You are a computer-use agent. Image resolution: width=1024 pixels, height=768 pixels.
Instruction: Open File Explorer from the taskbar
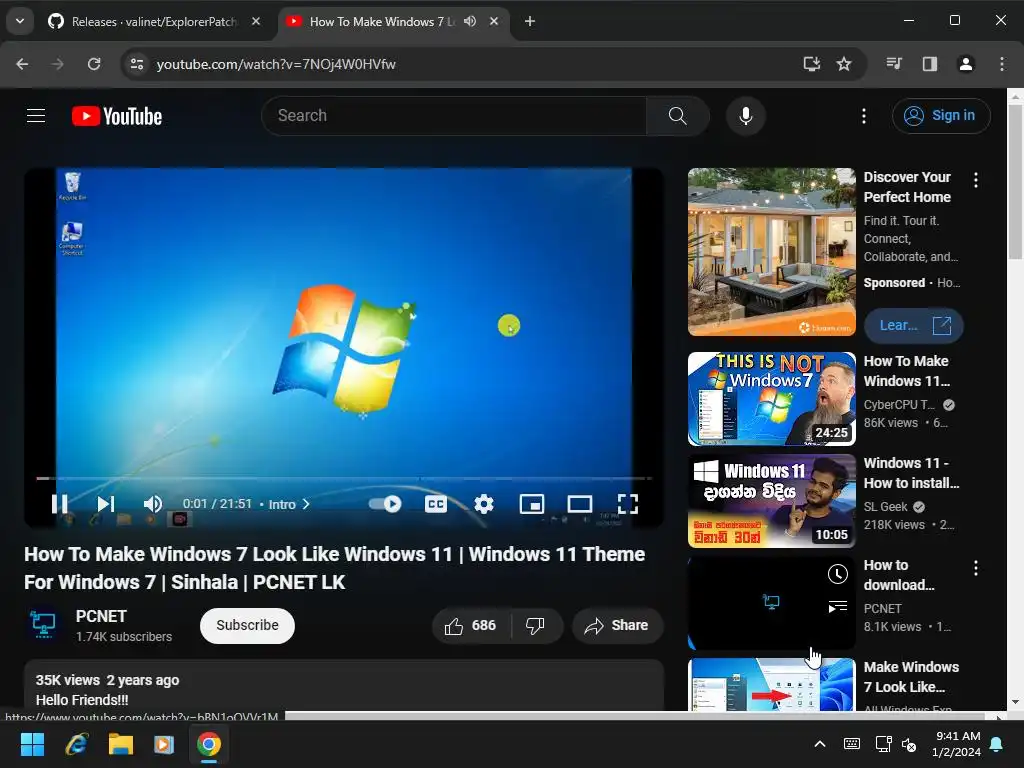point(121,744)
